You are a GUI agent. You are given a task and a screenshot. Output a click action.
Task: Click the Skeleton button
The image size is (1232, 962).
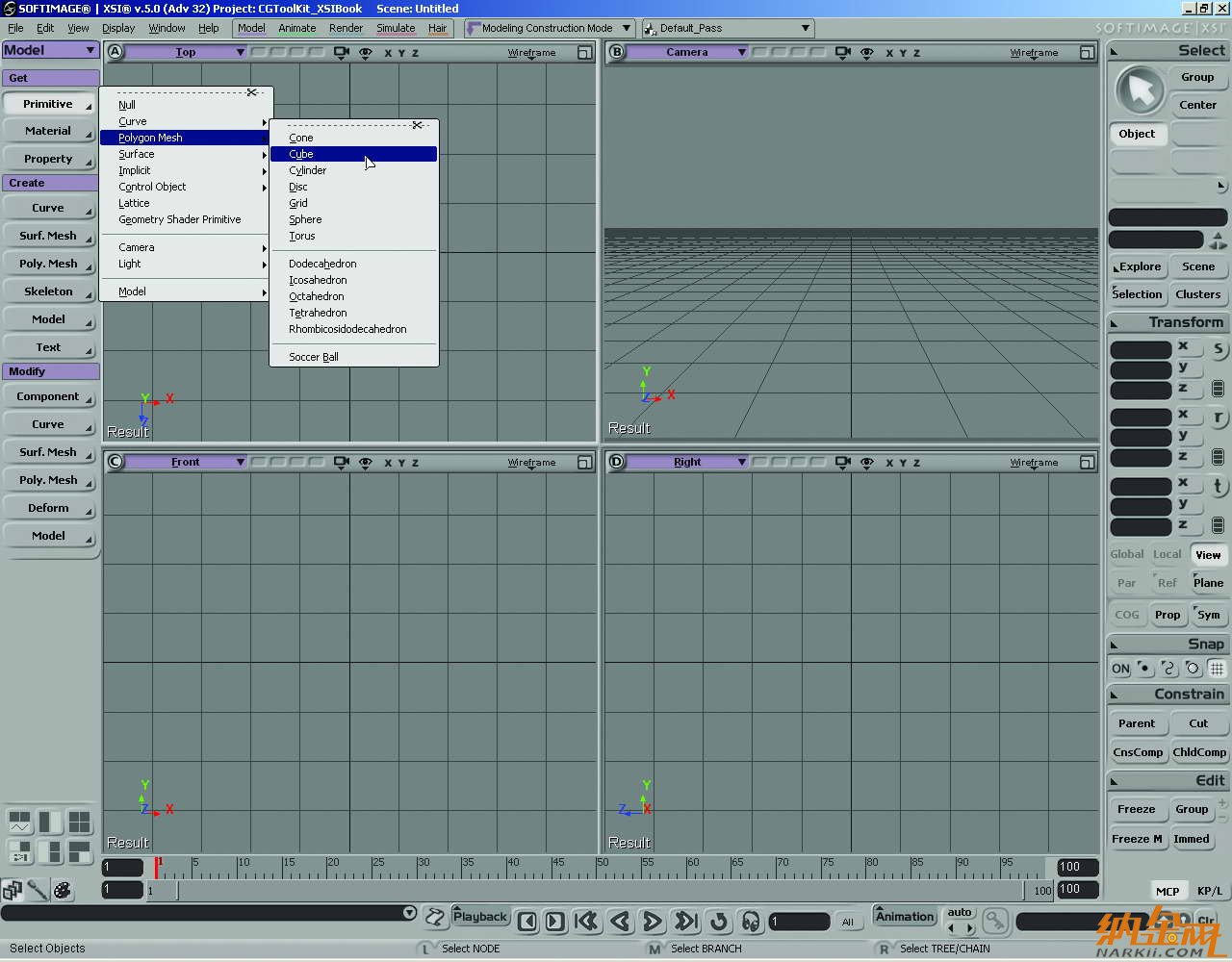pos(48,291)
